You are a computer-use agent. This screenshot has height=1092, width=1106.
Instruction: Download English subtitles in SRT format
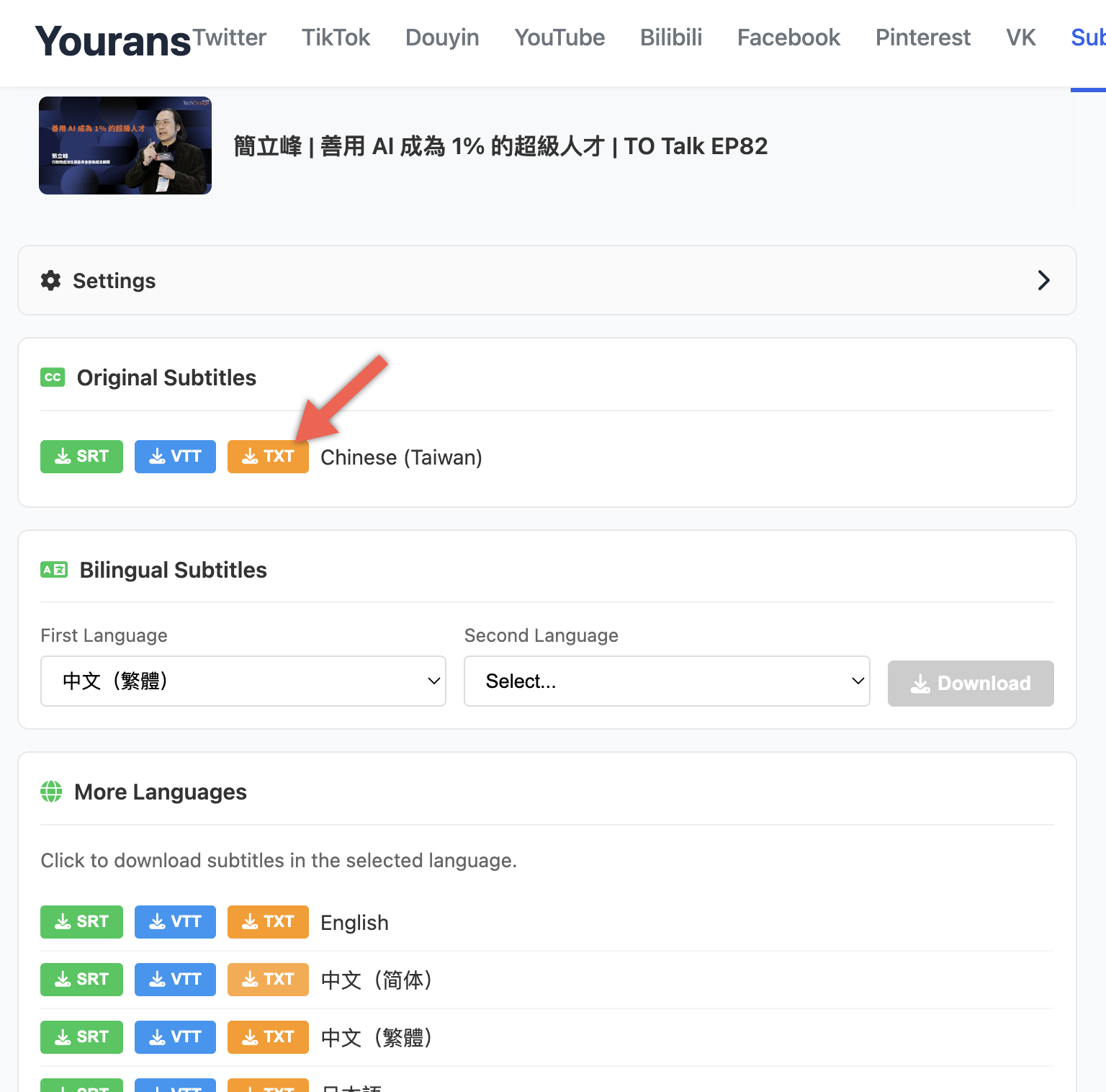pyautogui.click(x=81, y=922)
